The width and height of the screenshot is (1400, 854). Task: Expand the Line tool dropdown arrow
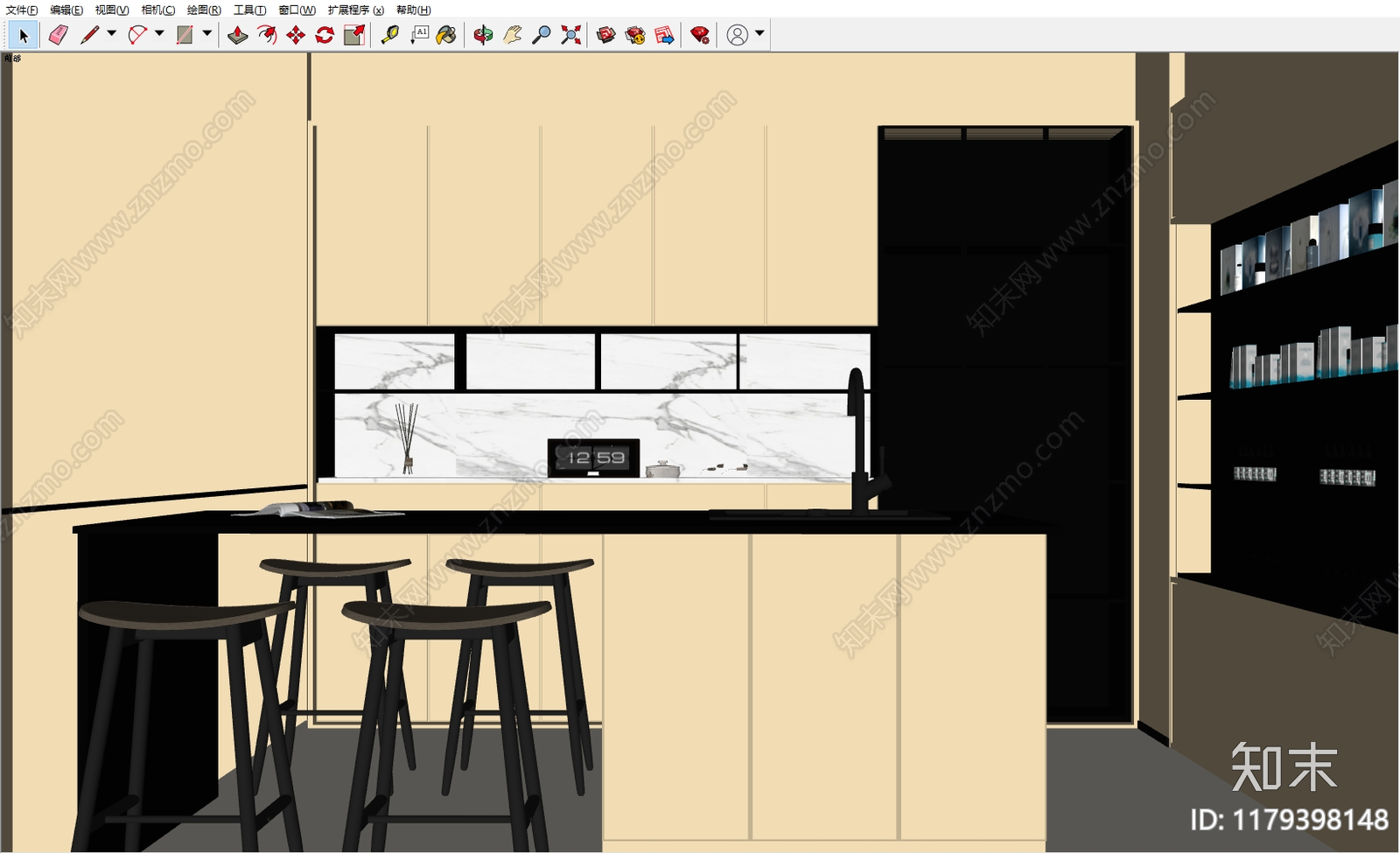(111, 34)
